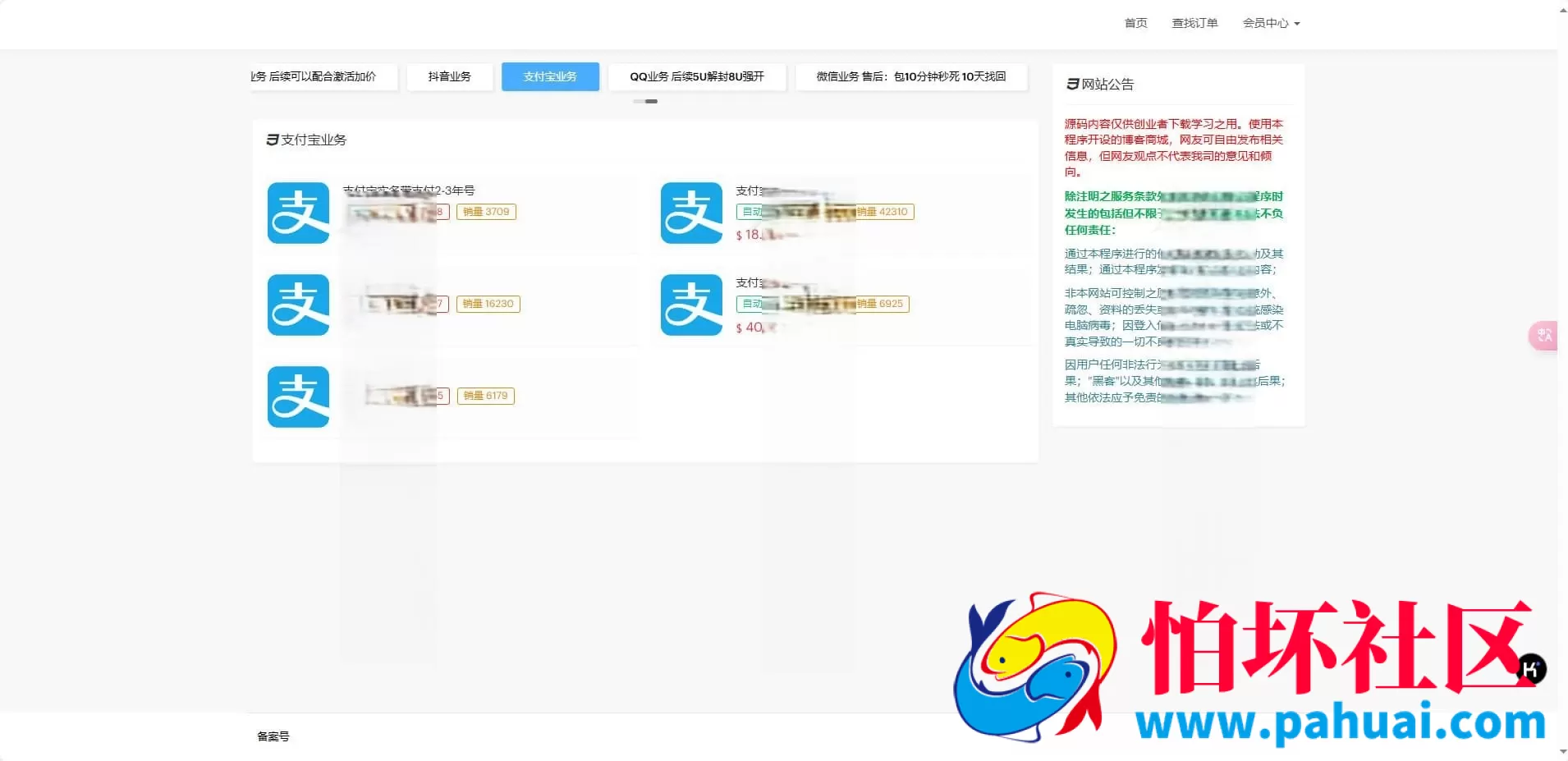Click the 支付宝业务 section heading

[306, 140]
